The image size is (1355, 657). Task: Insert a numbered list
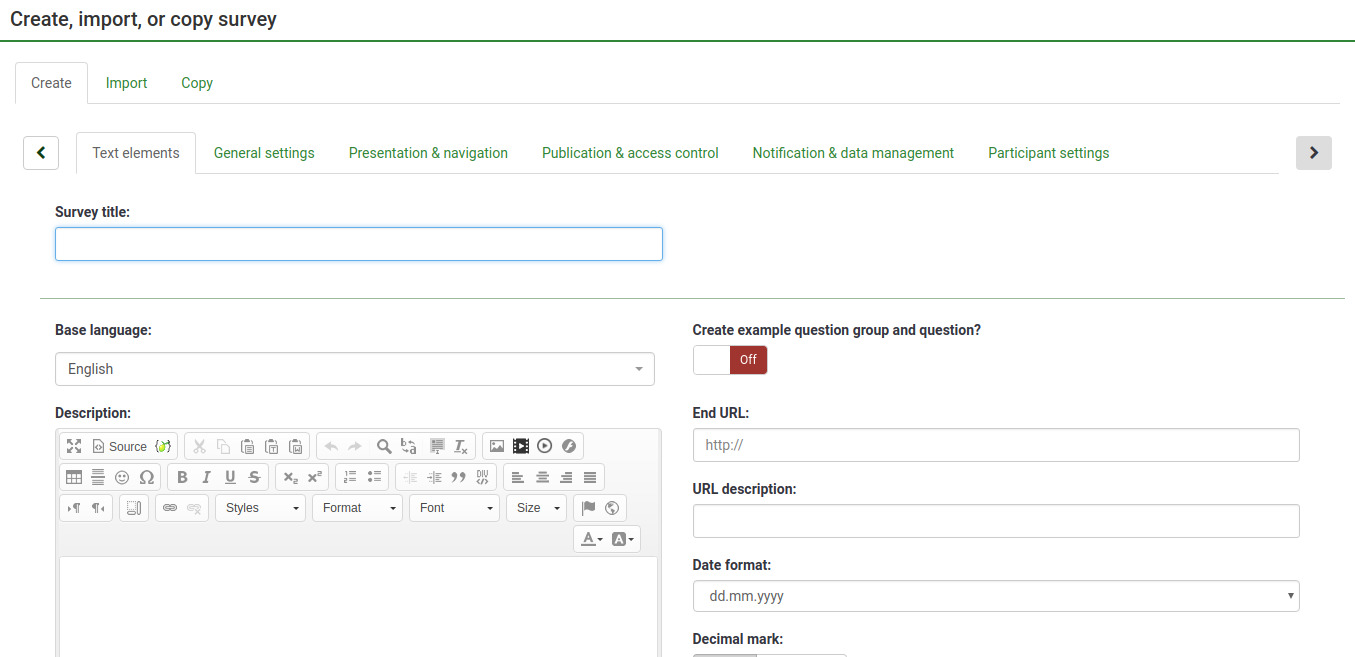(x=350, y=477)
